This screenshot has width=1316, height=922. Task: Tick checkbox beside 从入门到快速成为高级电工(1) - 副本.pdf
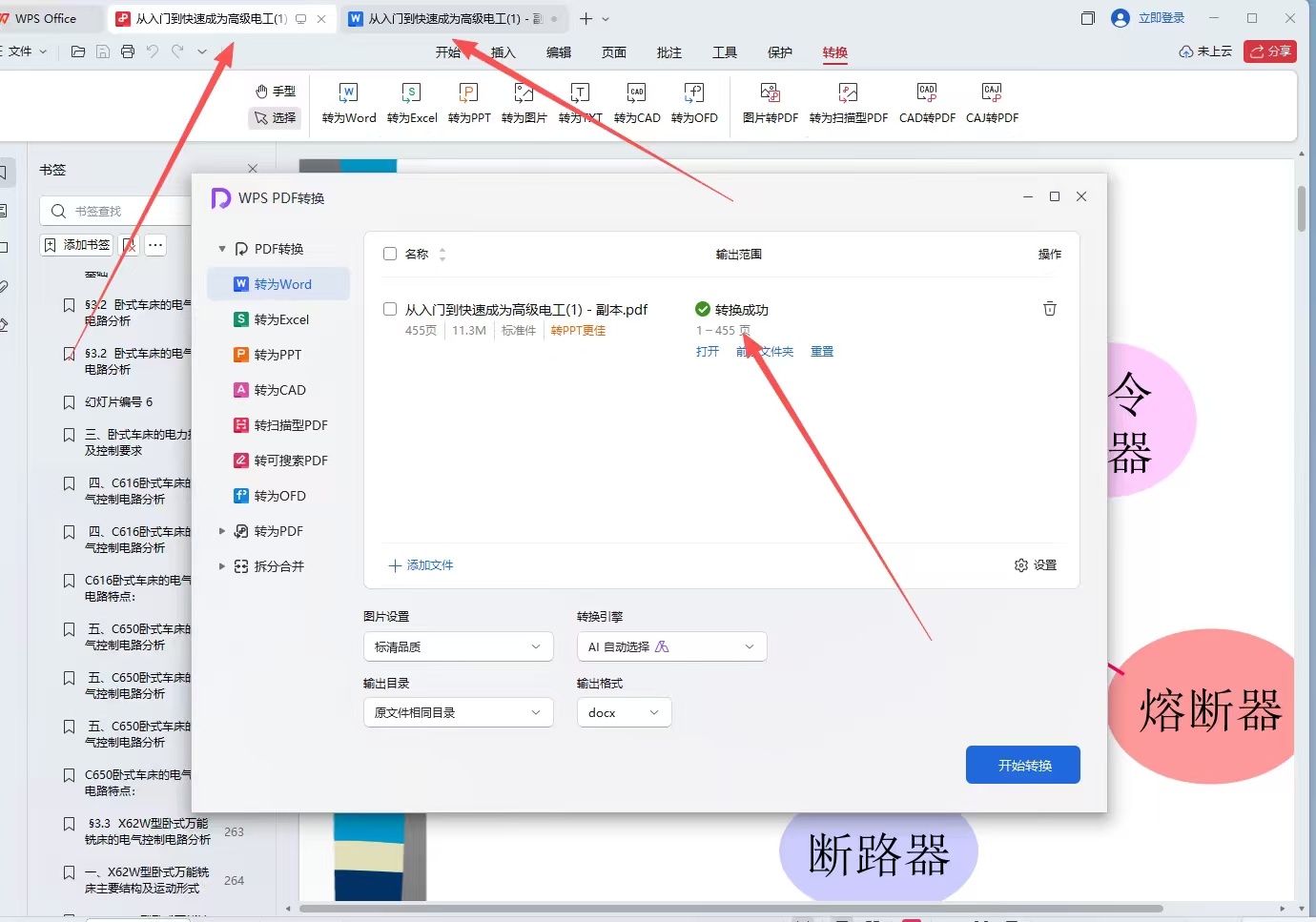pos(390,309)
